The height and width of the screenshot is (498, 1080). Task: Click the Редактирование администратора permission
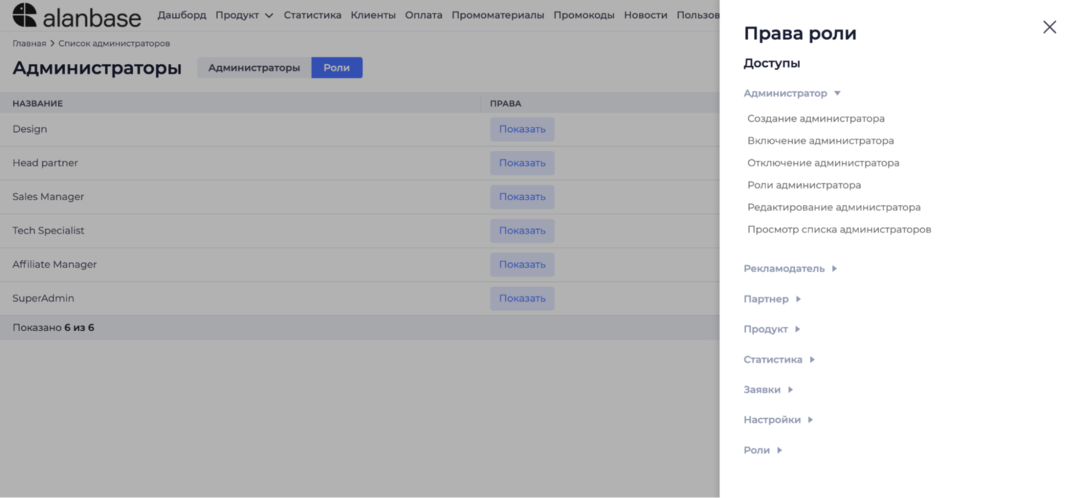tap(834, 207)
